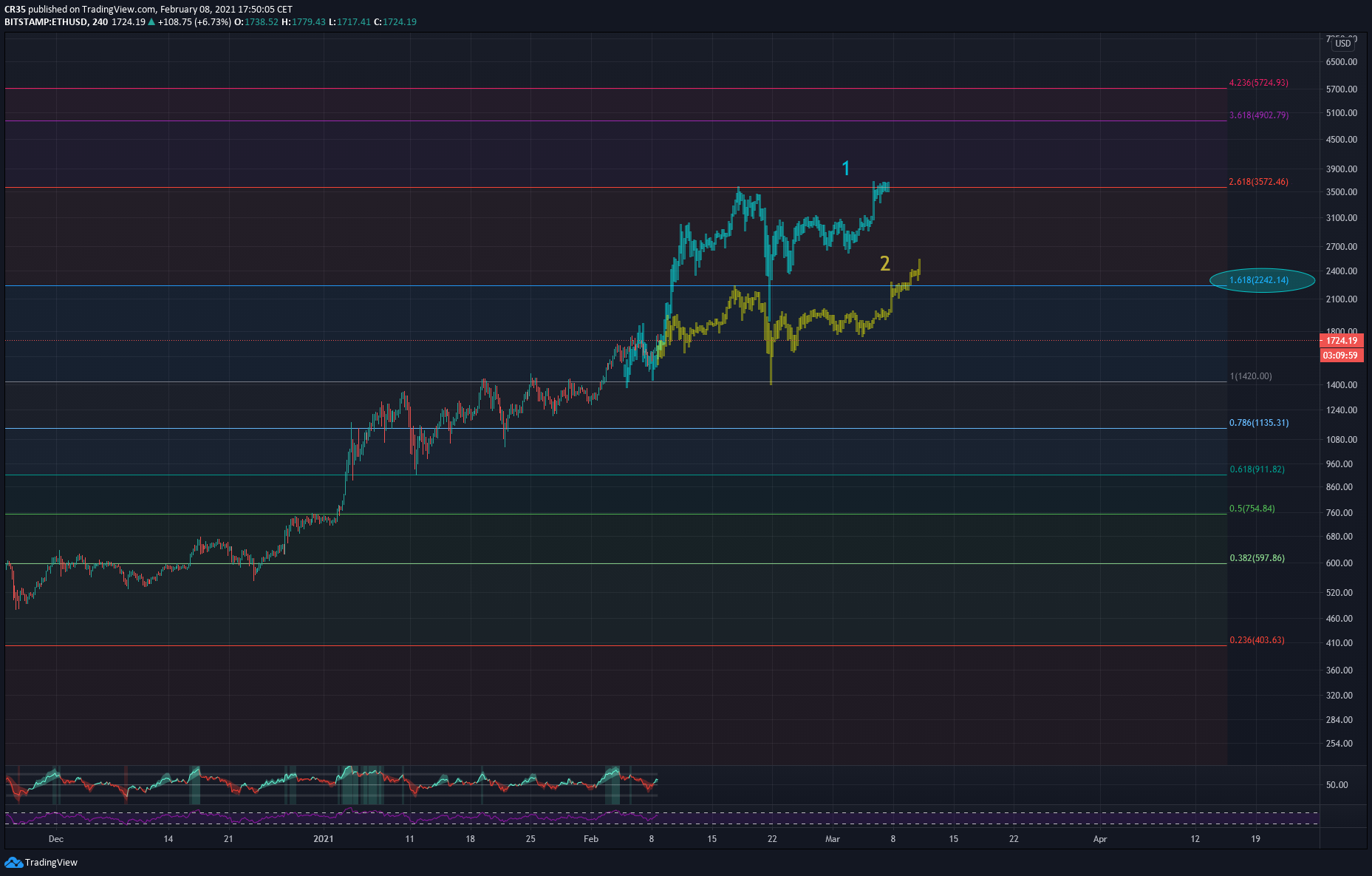Click the TradingView cloud logo icon
Image resolution: width=1372 pixels, height=876 pixels.
point(13,862)
